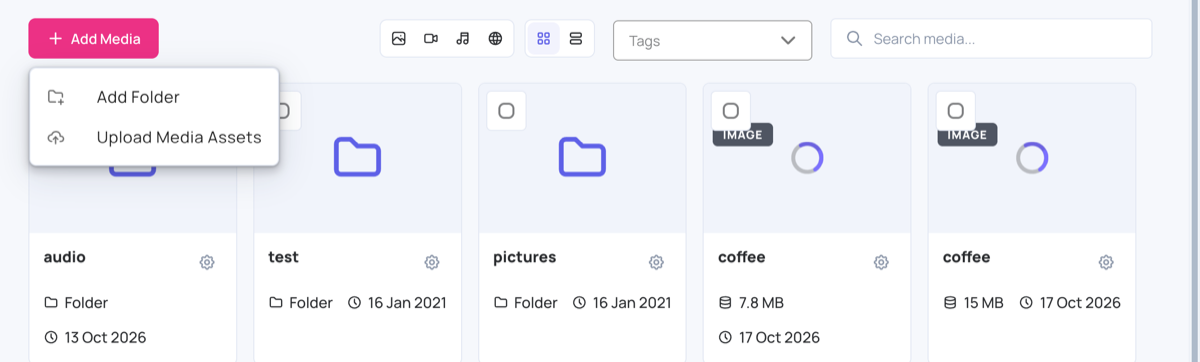Click the test folder name
Image resolution: width=1200 pixels, height=362 pixels.
point(284,257)
